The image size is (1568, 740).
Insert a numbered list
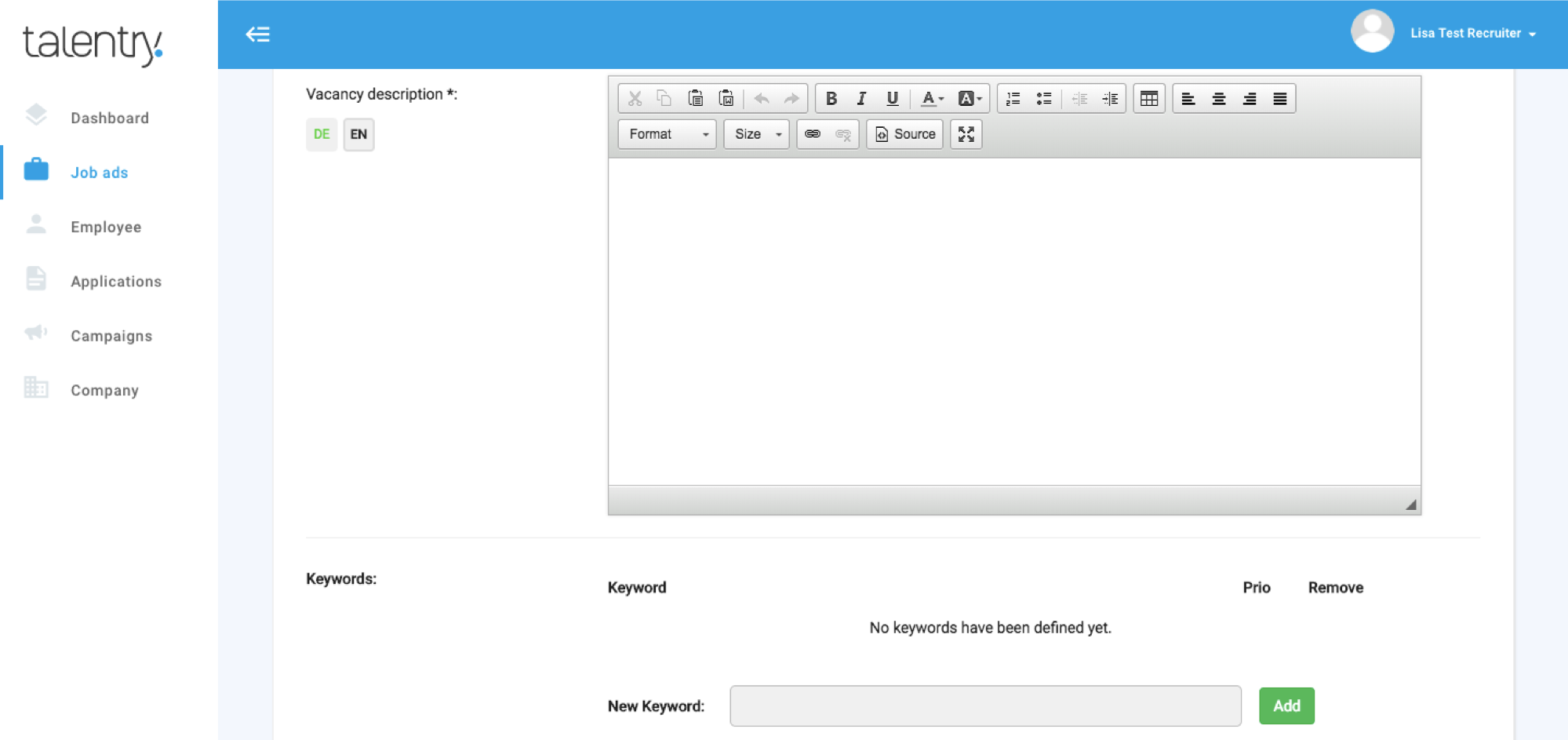[x=1013, y=99]
